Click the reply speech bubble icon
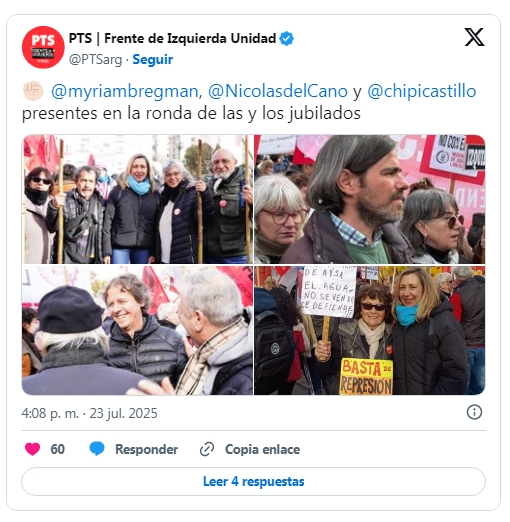This screenshot has width=510, height=522. coord(97,449)
